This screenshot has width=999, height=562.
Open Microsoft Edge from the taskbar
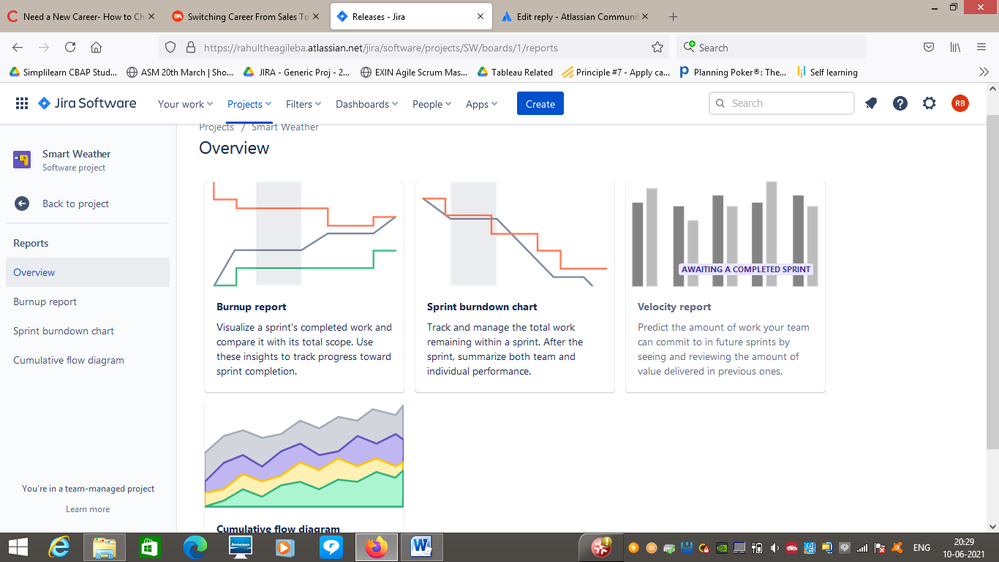coord(195,547)
